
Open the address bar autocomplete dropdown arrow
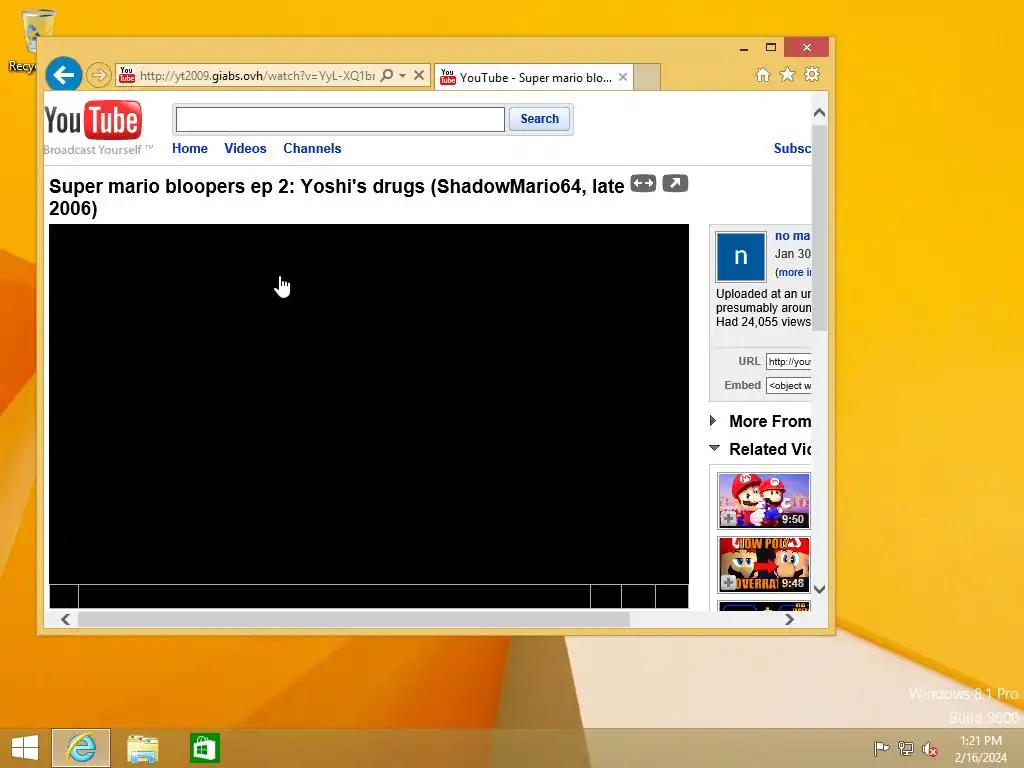[x=403, y=75]
